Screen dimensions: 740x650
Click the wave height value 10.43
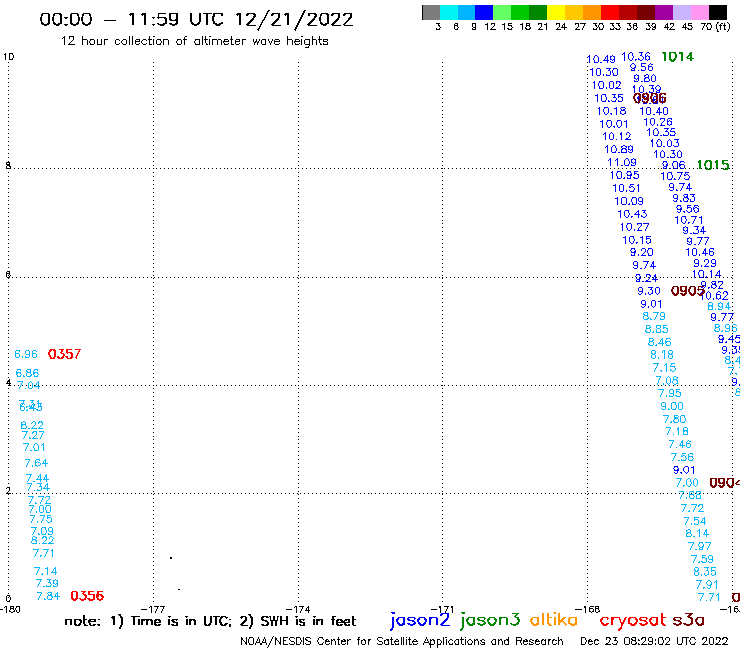click(x=632, y=214)
